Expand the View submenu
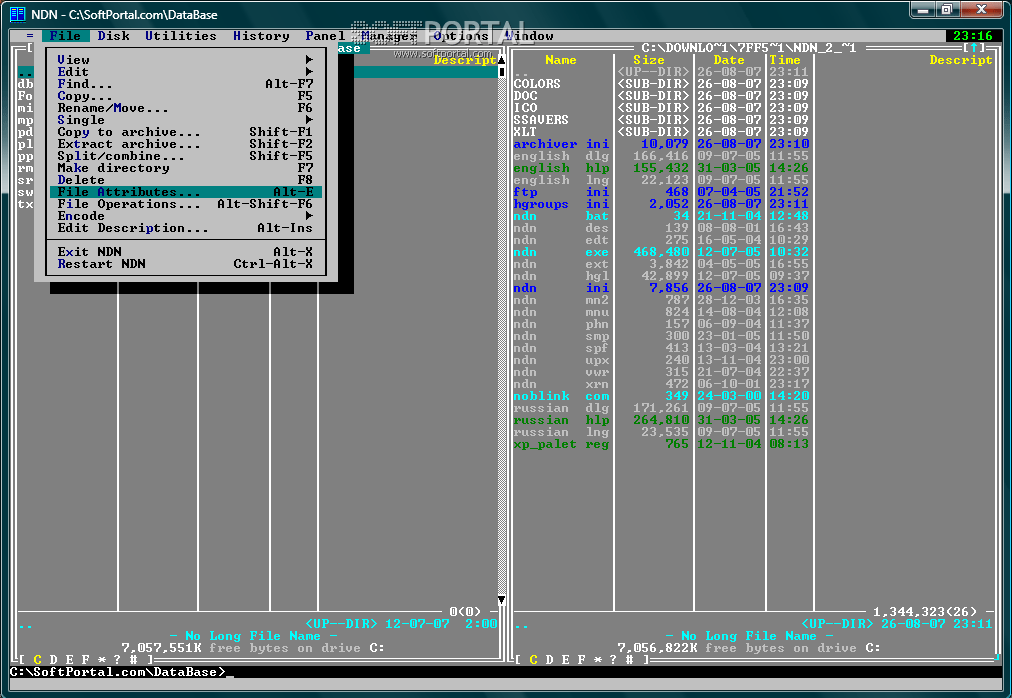 (185, 60)
